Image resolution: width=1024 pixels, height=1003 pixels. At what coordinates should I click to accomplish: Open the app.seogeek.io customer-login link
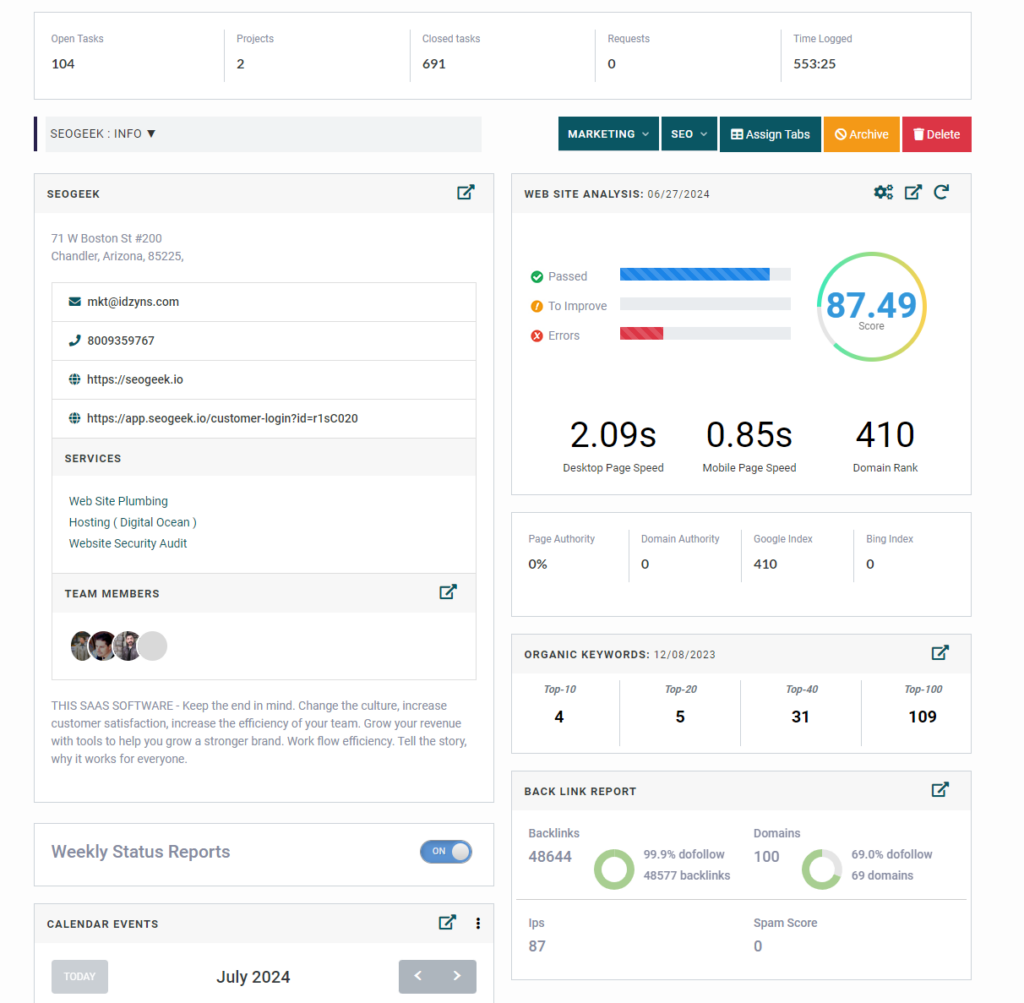point(222,419)
